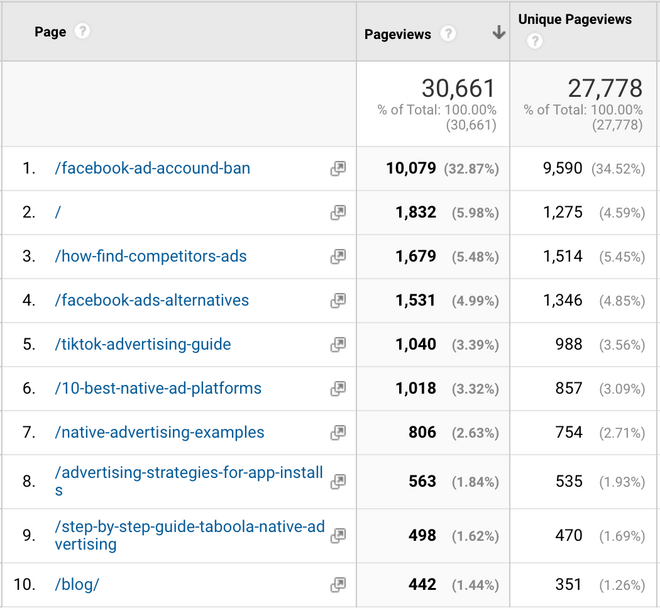Click pop-out icon for /facebook-ads-alternatives
Image resolution: width=660 pixels, height=610 pixels.
[338, 301]
